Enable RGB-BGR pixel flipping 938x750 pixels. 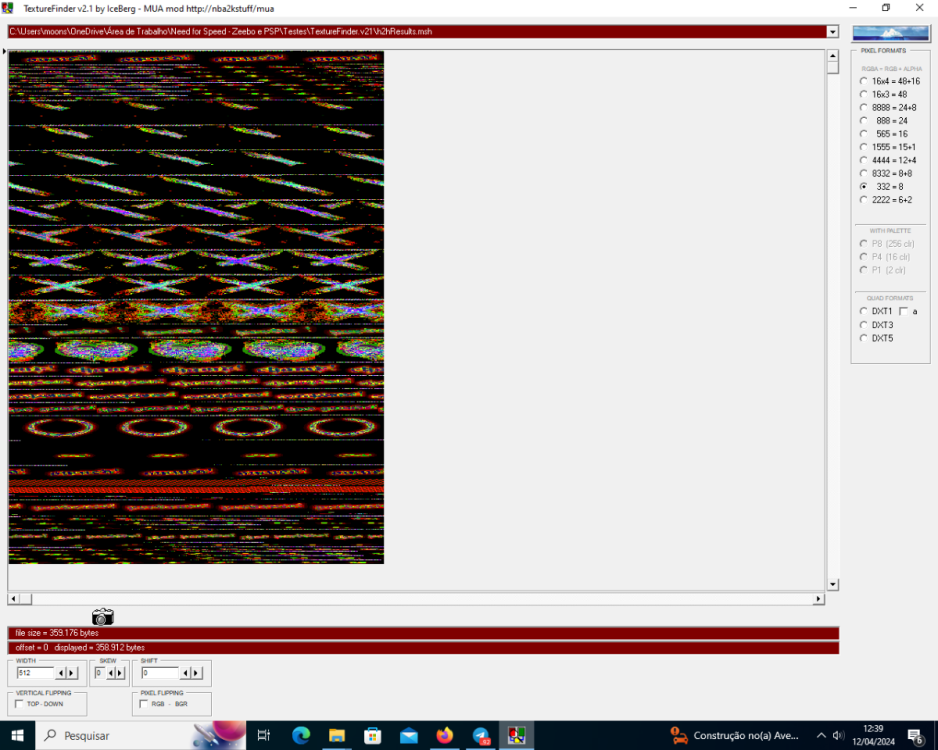[143, 704]
